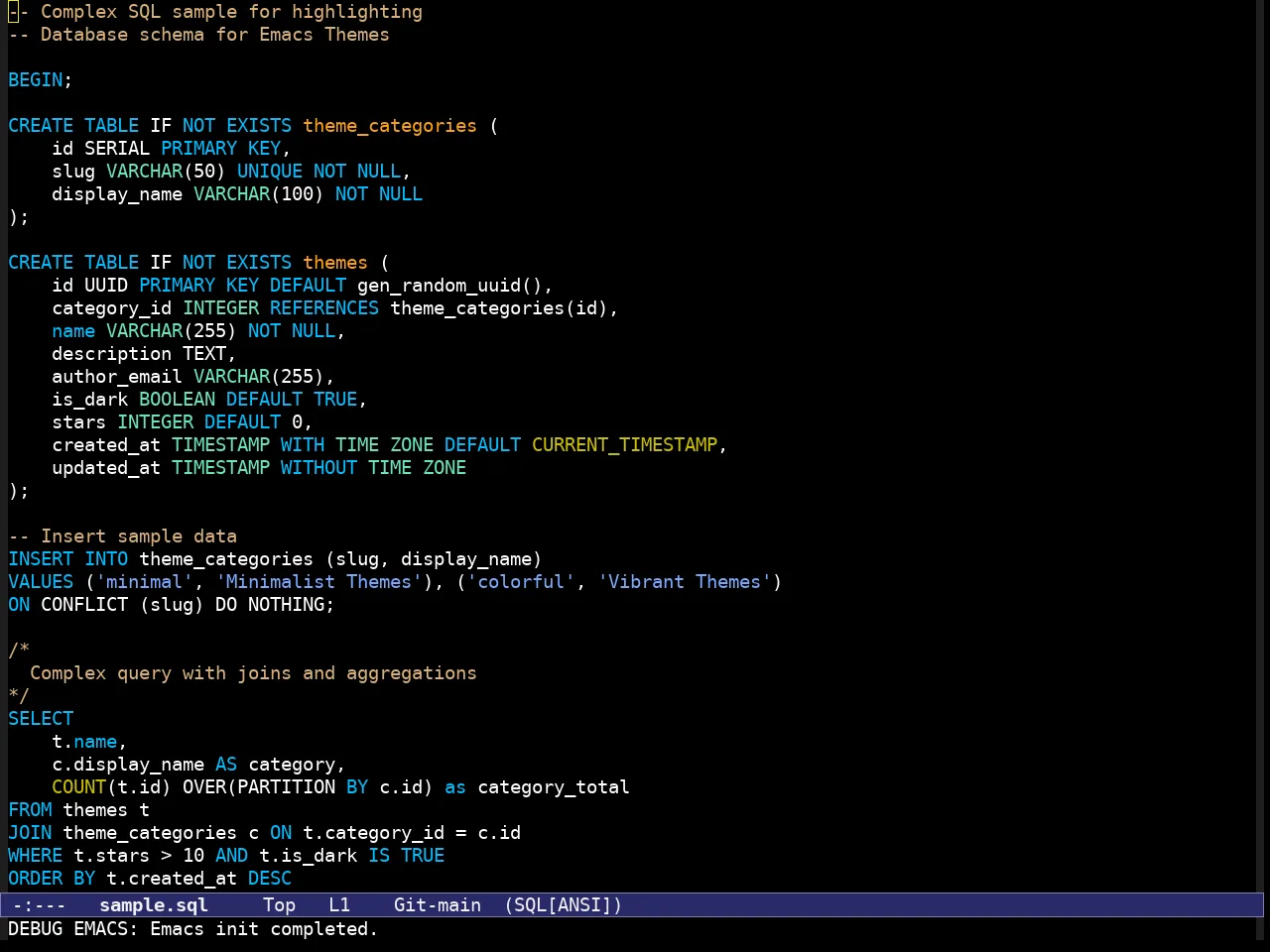
Task: Click the REFERENCES keyword
Action: [324, 308]
